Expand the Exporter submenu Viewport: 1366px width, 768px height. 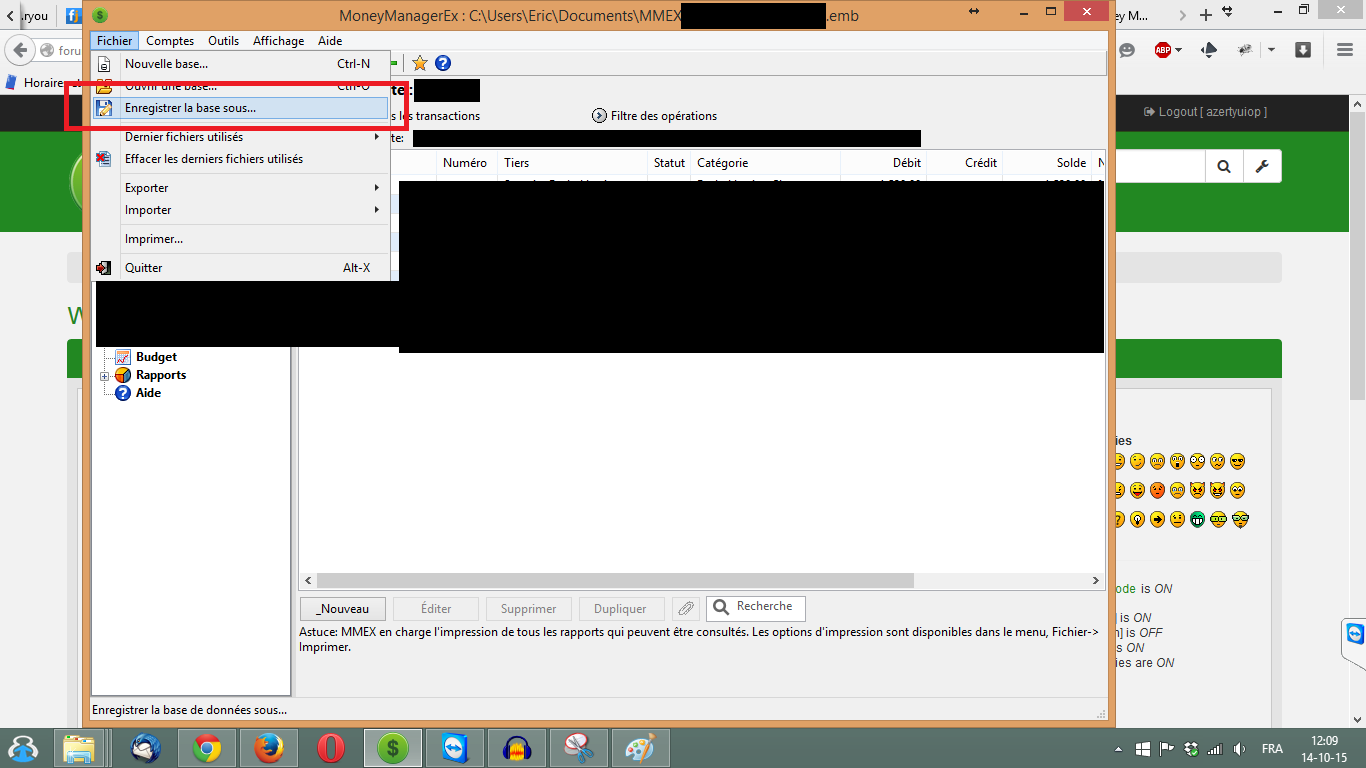(x=250, y=188)
